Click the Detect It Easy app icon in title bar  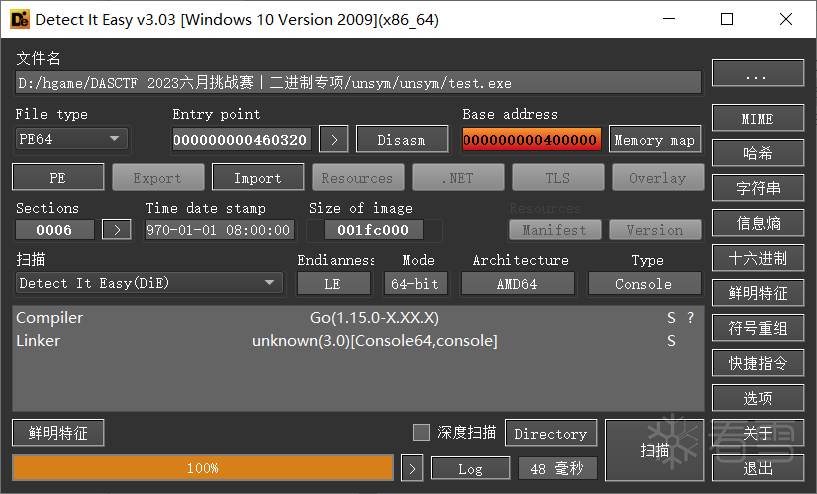[20, 20]
